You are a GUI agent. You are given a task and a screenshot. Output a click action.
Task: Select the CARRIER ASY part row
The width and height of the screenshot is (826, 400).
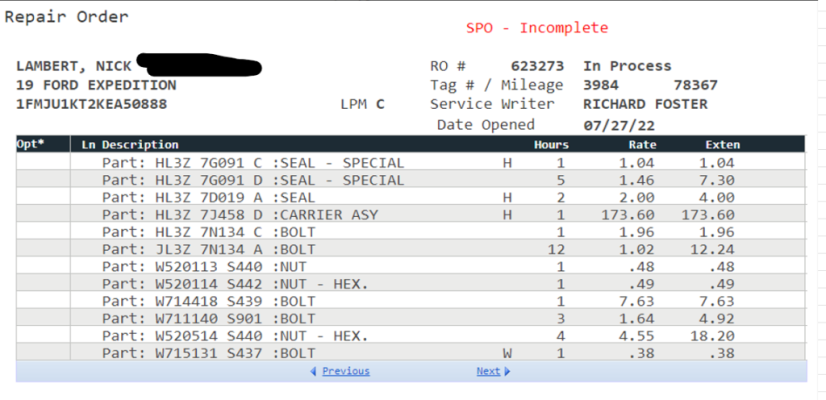411,214
